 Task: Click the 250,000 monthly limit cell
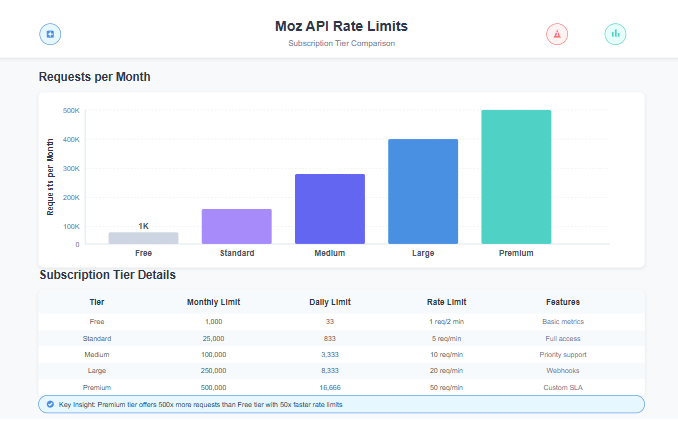(x=214, y=371)
